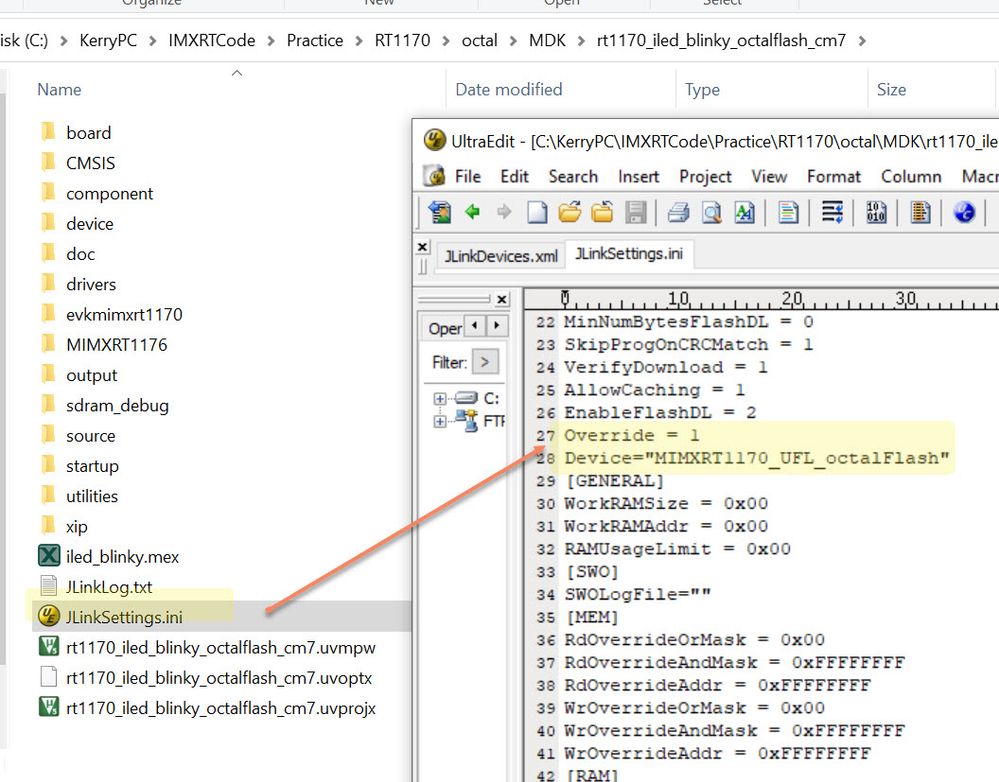Toggle file tree view in UltraEdit toolbar
Screen dimensions: 999x782
[x=440, y=212]
